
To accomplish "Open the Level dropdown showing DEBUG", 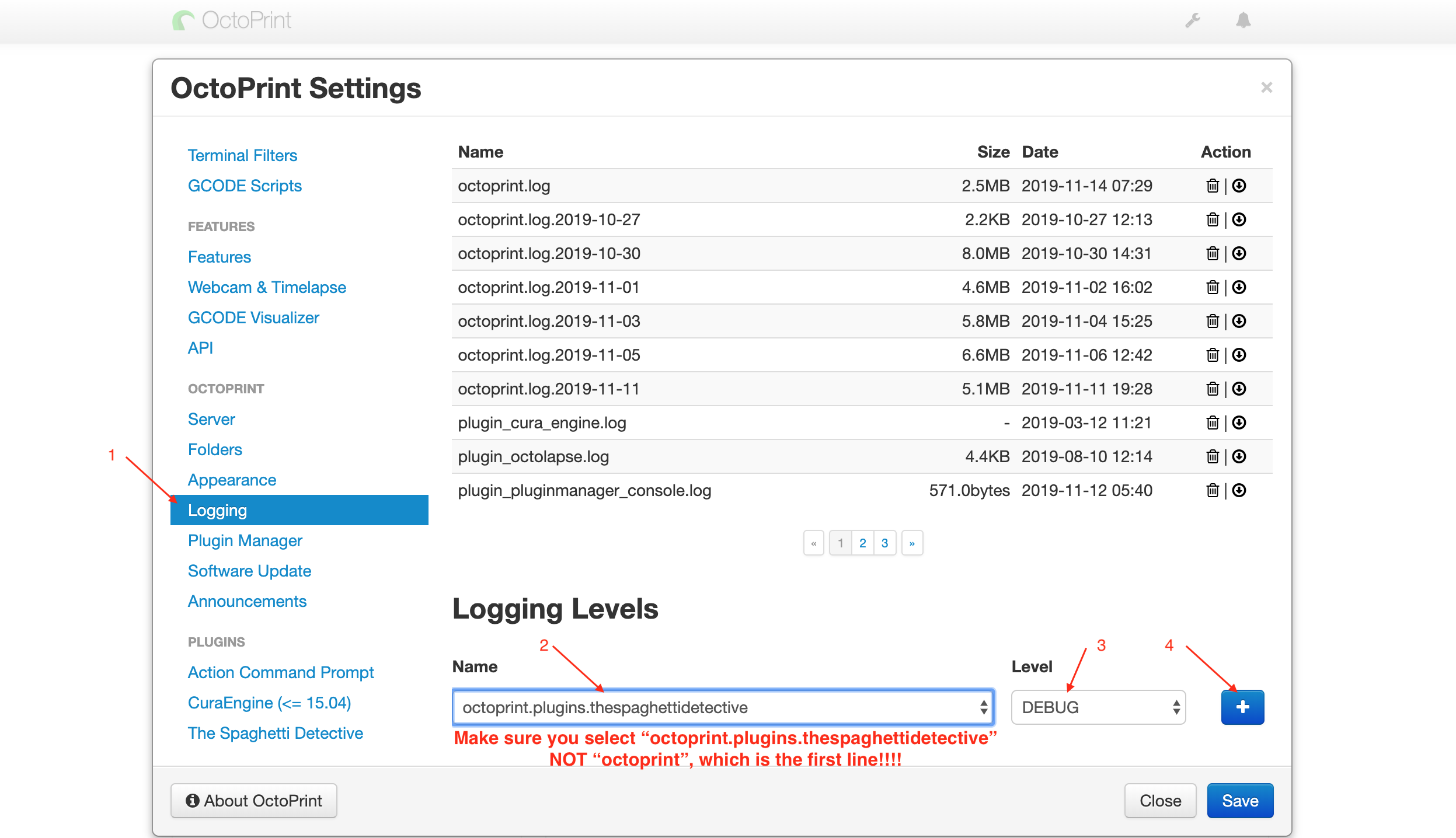I will [1098, 707].
